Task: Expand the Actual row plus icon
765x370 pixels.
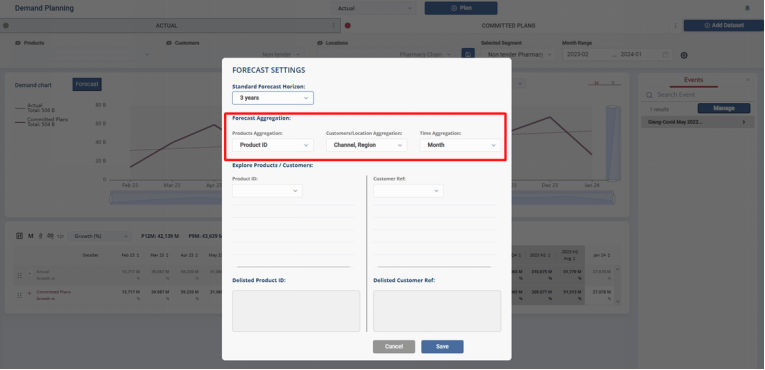Action: coord(29,272)
